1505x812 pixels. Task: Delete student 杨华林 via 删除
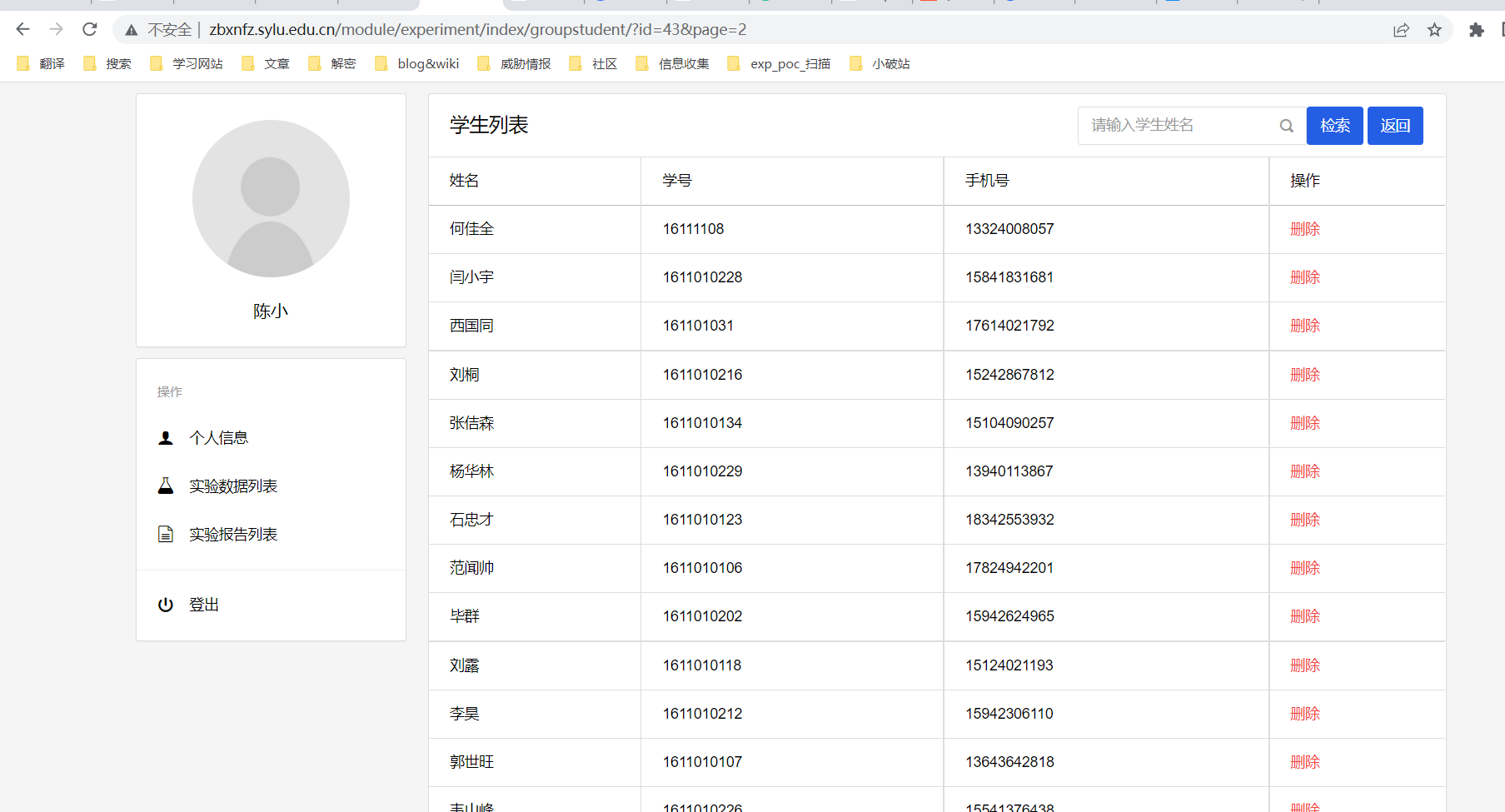[1305, 471]
